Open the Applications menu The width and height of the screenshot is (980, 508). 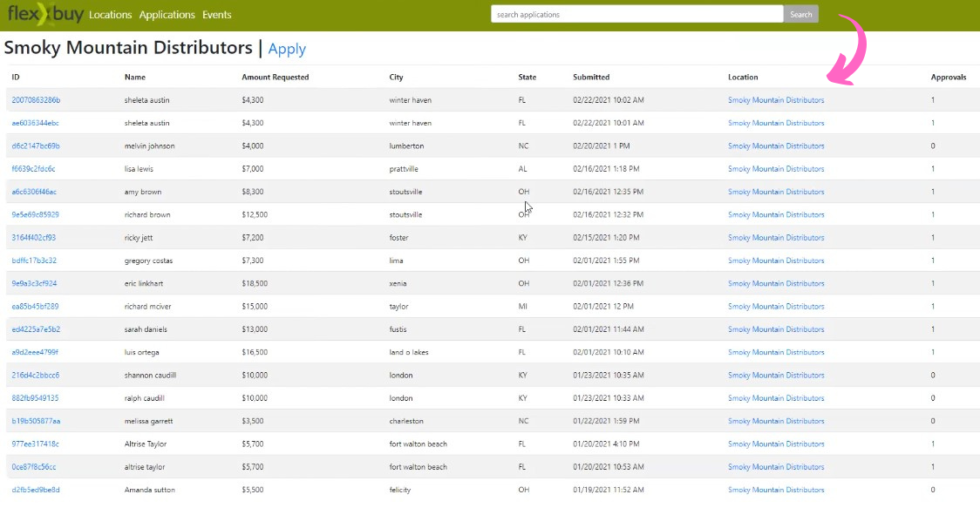[x=167, y=14]
